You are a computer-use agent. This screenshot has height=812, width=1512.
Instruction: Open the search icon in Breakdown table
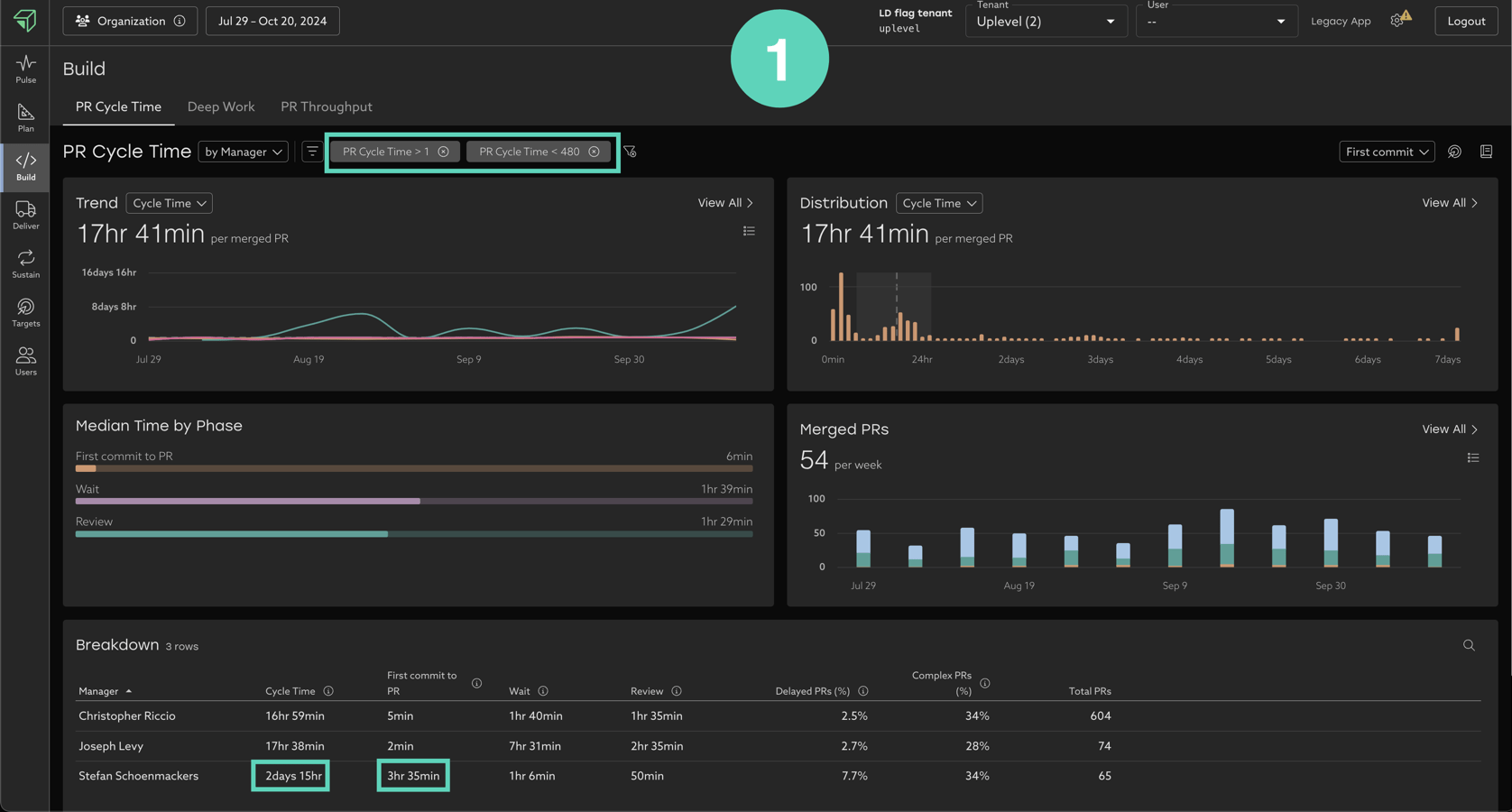pyautogui.click(x=1469, y=645)
